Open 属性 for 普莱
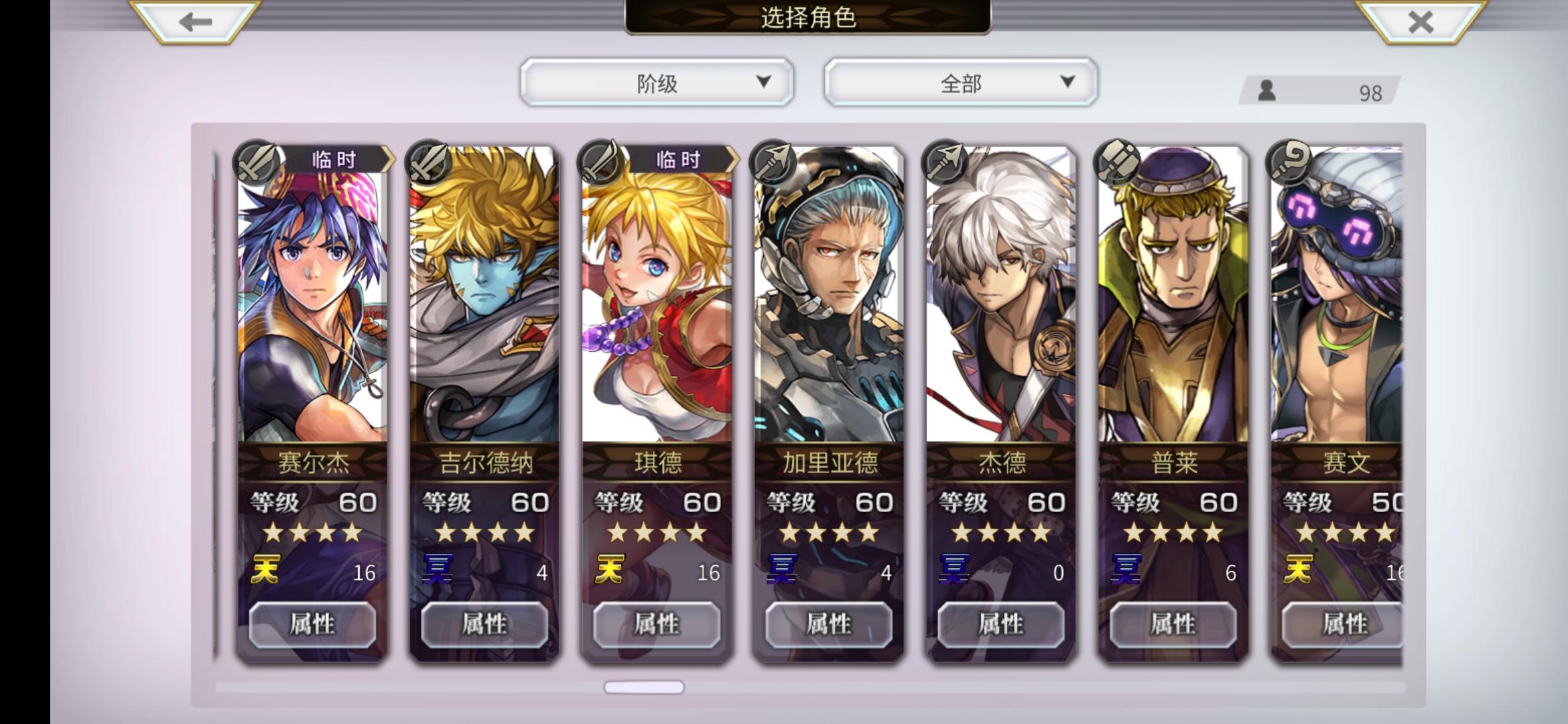Screen dimensions: 1568x724 1173,624
